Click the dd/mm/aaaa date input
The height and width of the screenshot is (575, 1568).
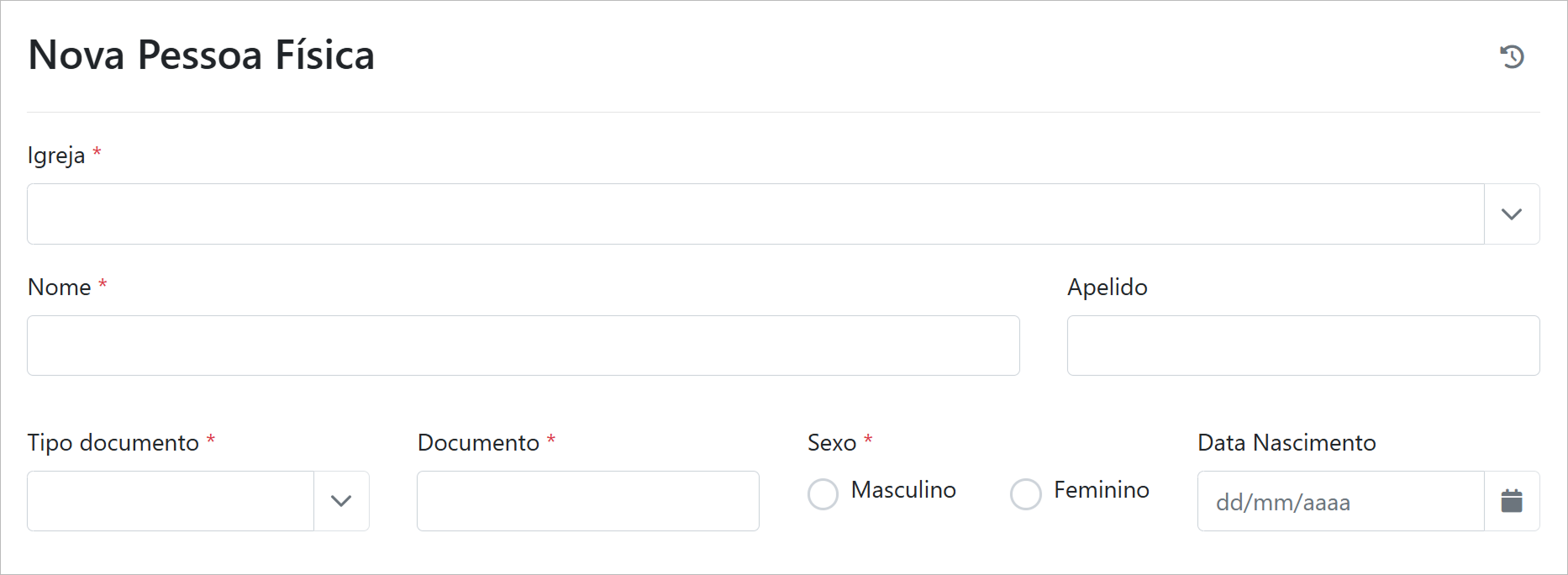(1340, 501)
